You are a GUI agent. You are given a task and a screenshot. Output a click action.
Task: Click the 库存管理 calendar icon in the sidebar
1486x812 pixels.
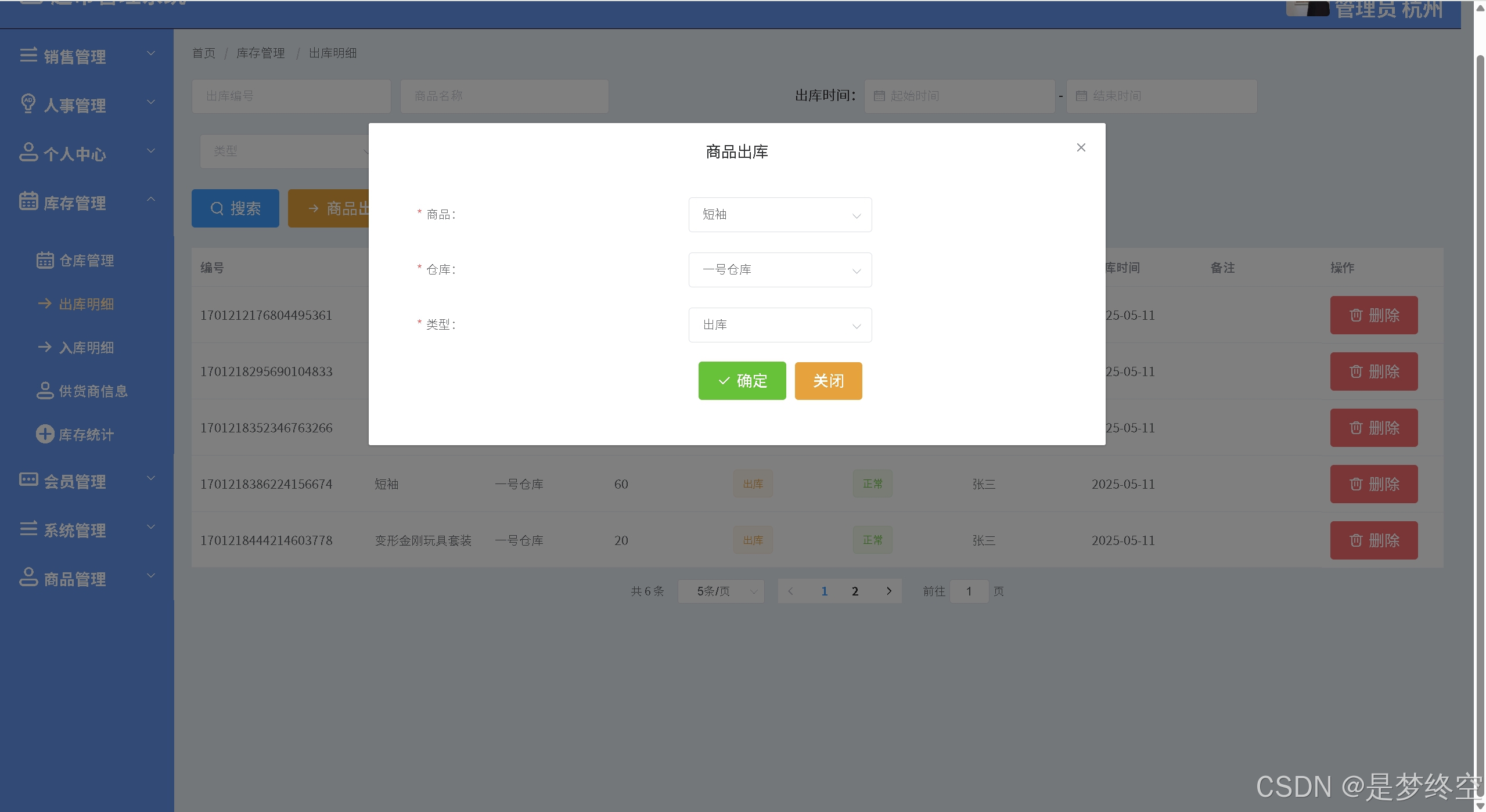point(28,201)
